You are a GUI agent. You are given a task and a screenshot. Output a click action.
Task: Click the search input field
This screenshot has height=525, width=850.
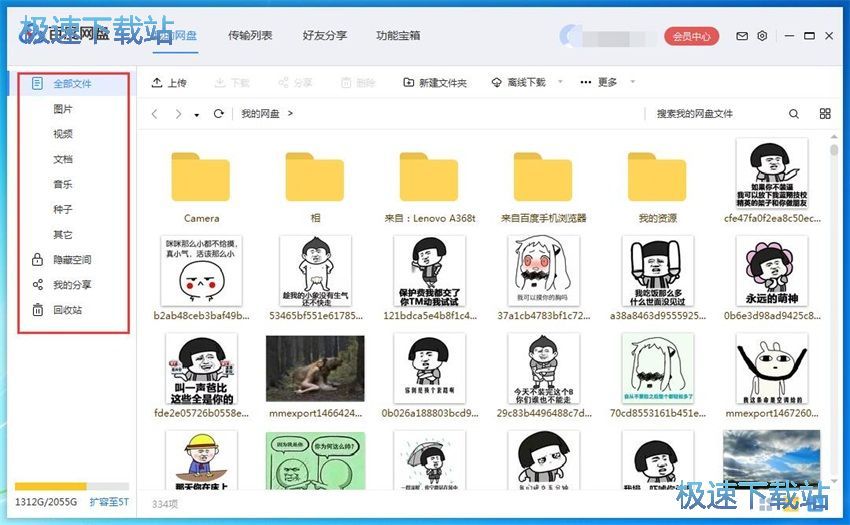(x=716, y=114)
